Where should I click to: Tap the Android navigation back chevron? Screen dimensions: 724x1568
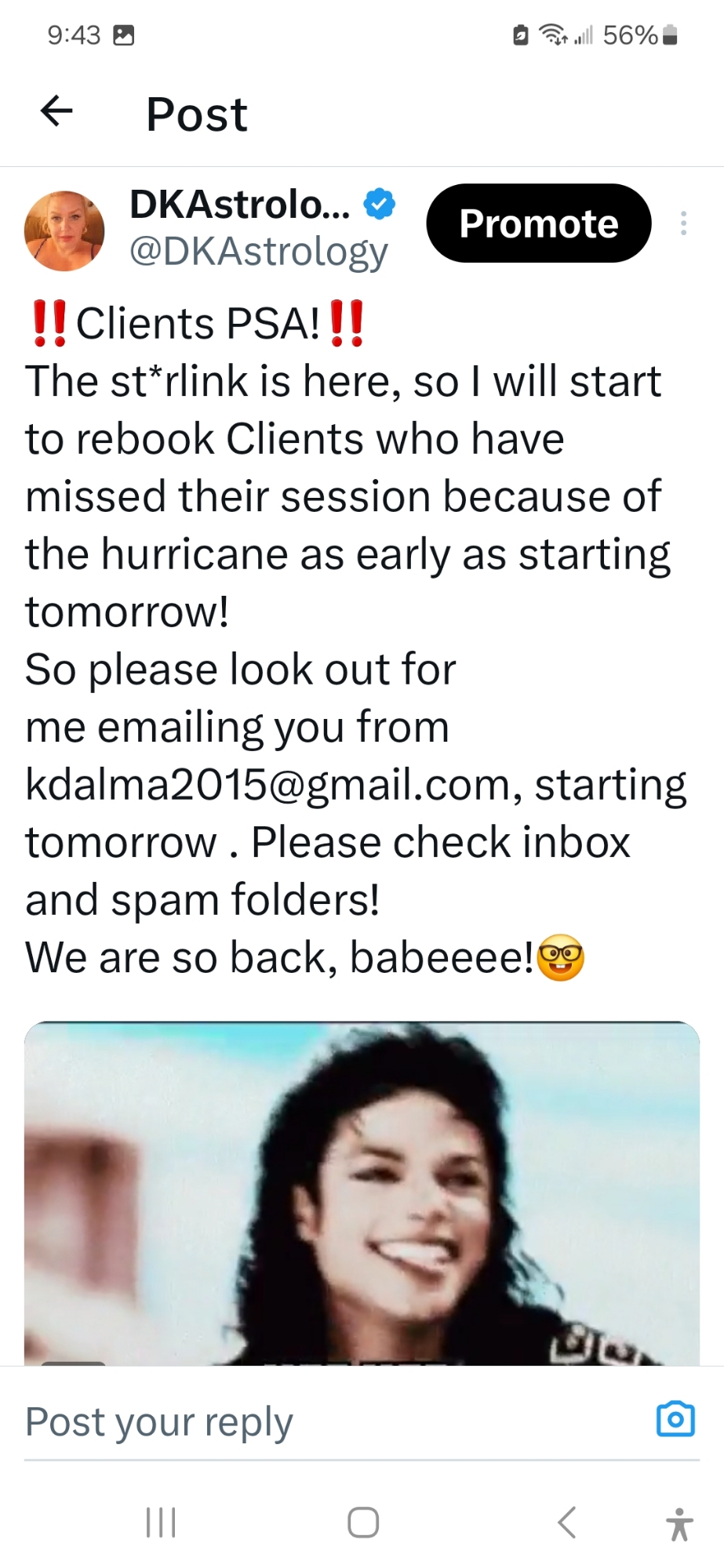566,1523
